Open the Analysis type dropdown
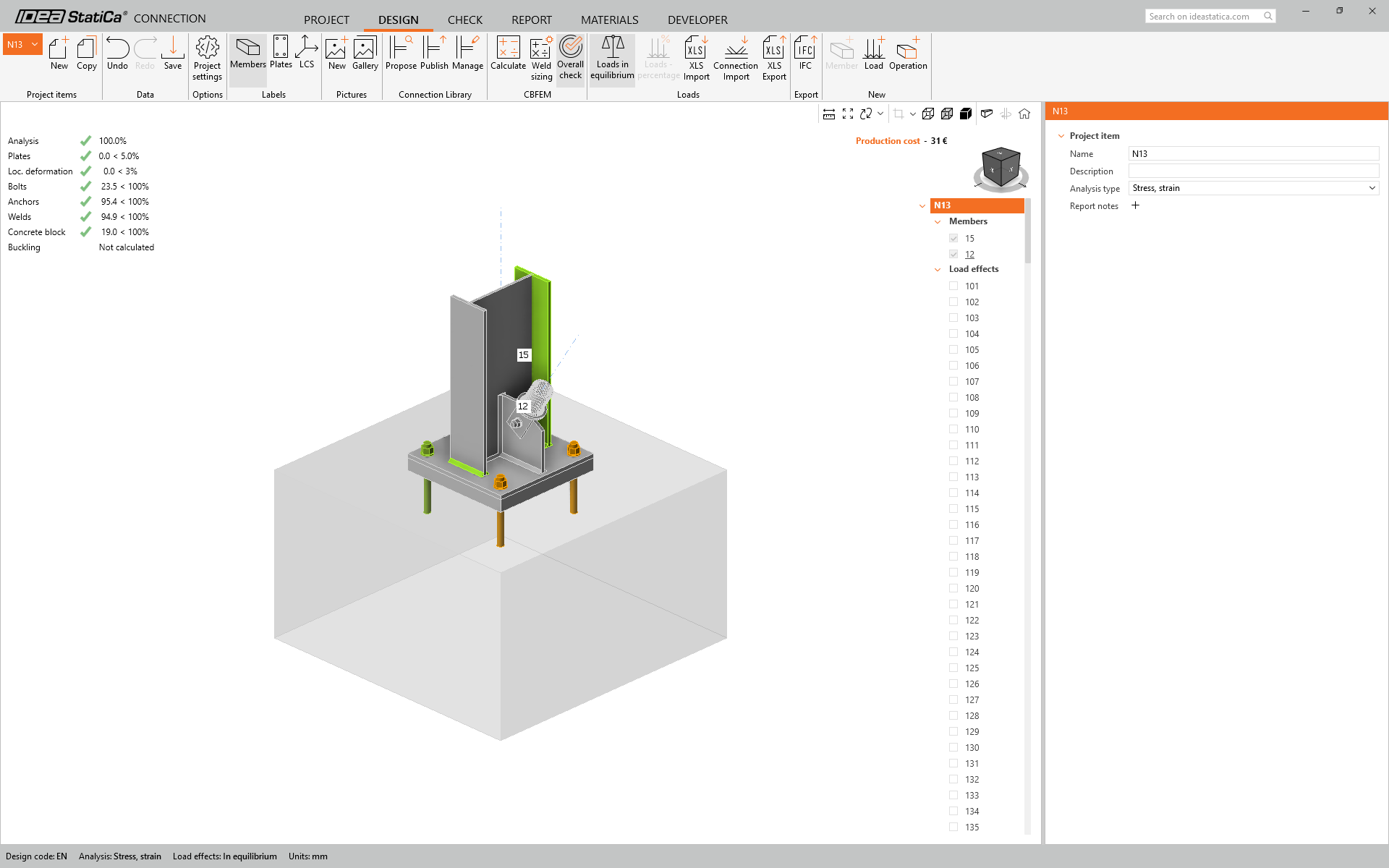 (1253, 188)
